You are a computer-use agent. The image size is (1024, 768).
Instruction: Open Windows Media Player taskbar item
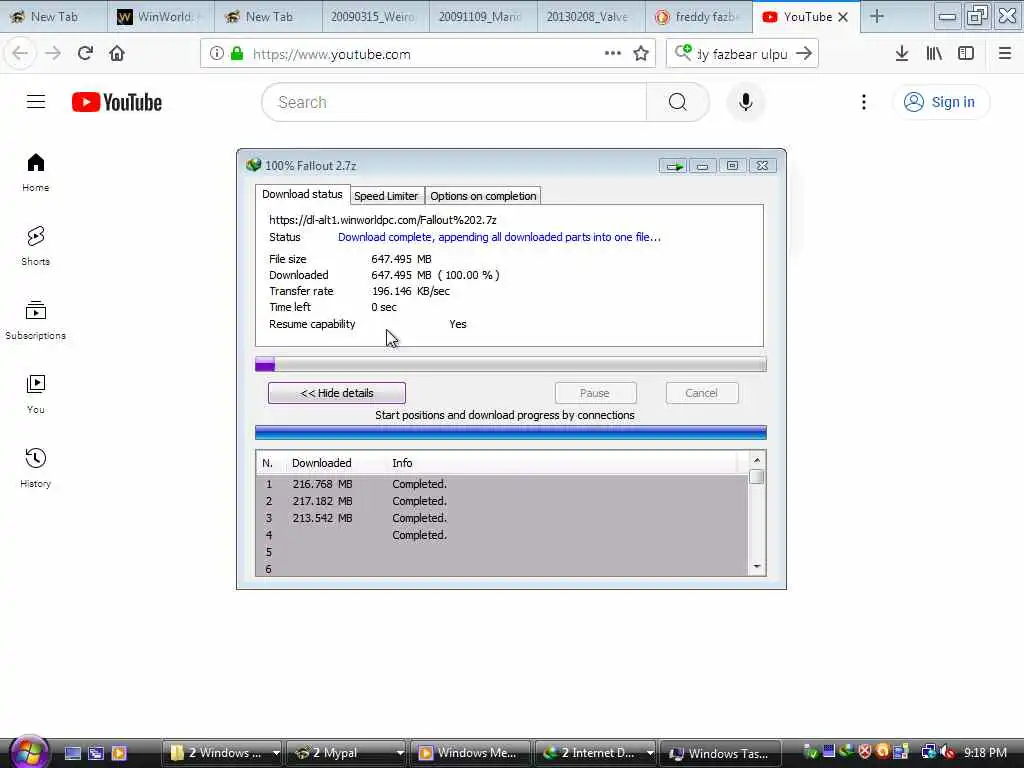(468, 753)
